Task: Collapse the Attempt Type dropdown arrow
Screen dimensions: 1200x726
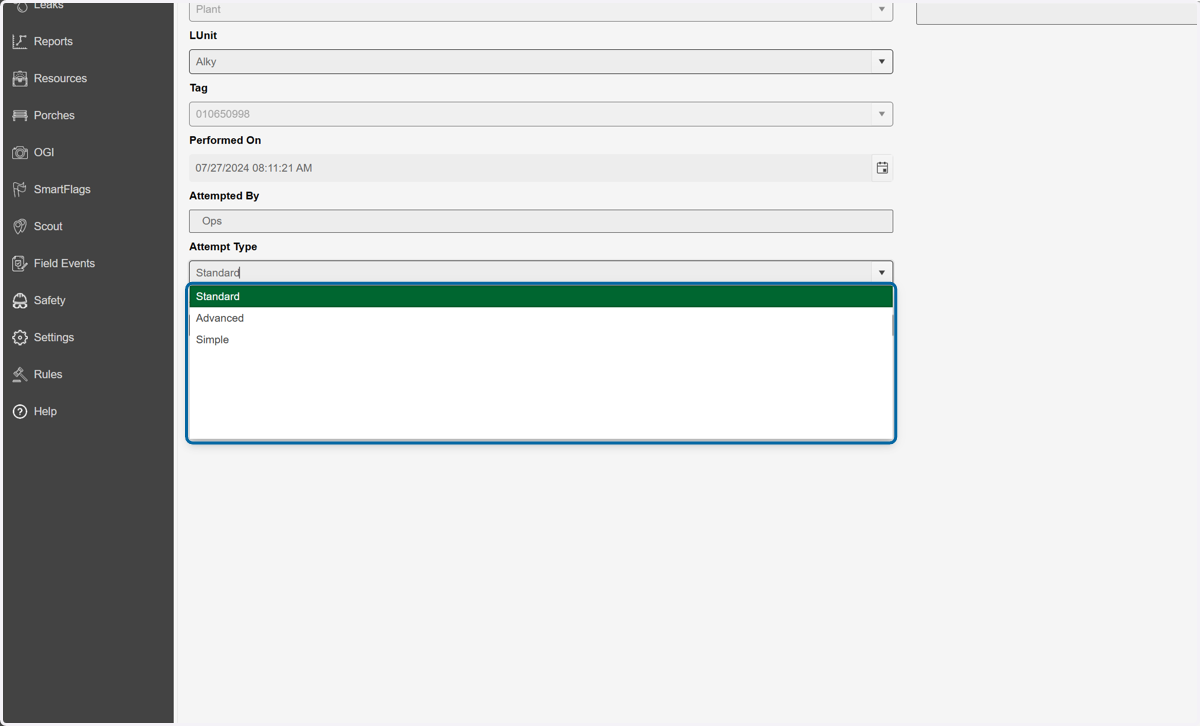Action: 881,272
